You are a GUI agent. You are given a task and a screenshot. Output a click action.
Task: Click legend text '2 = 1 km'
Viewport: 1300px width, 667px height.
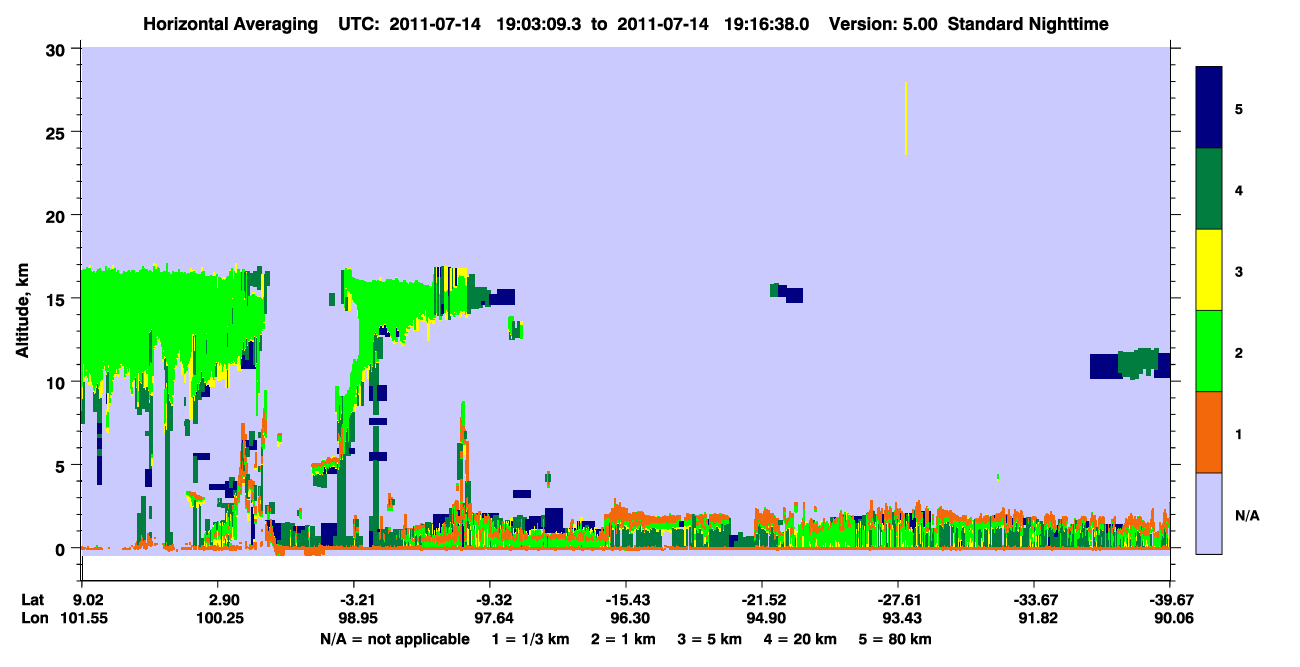point(625,639)
